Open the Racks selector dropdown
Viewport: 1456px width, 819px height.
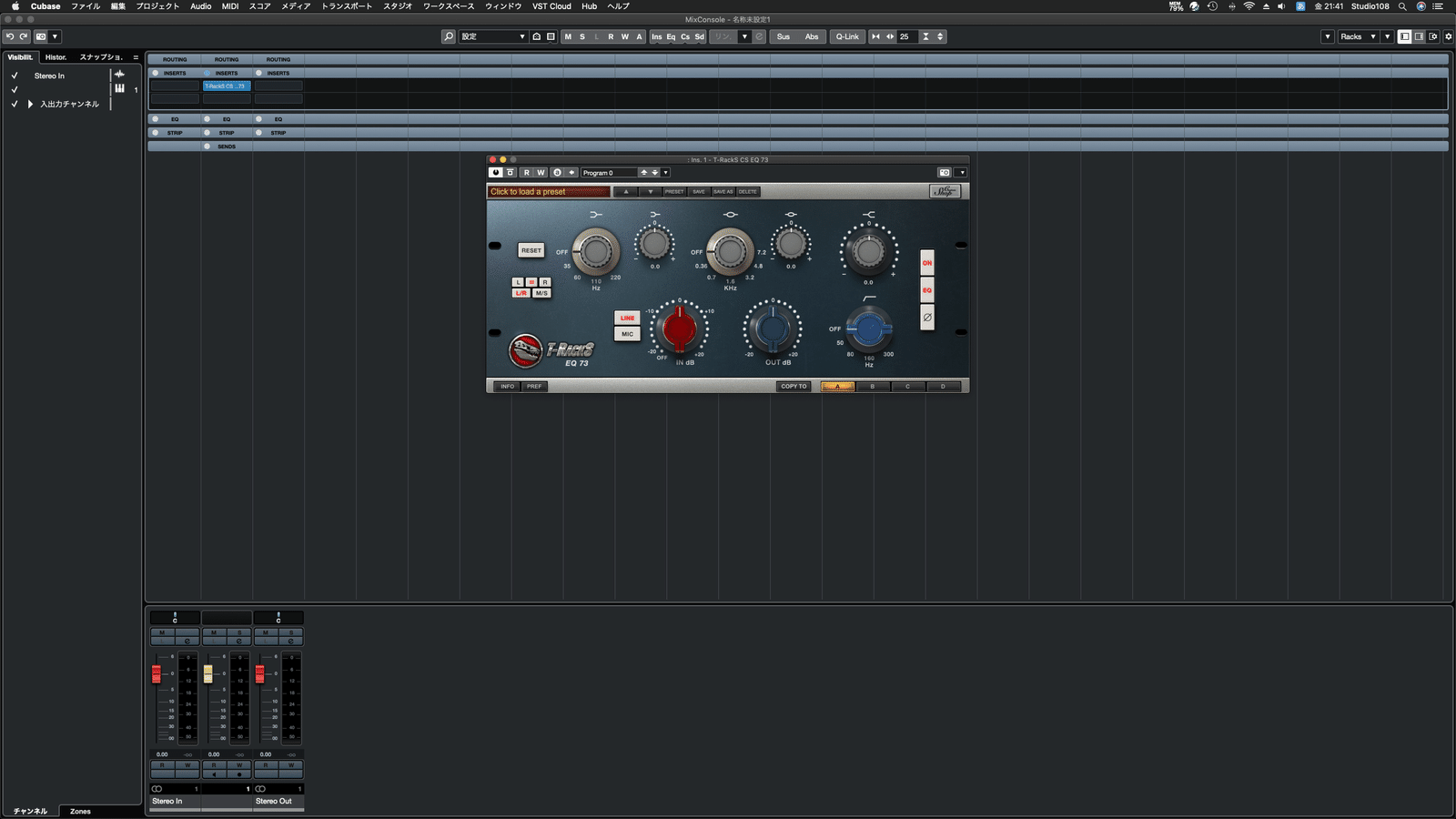(1358, 36)
